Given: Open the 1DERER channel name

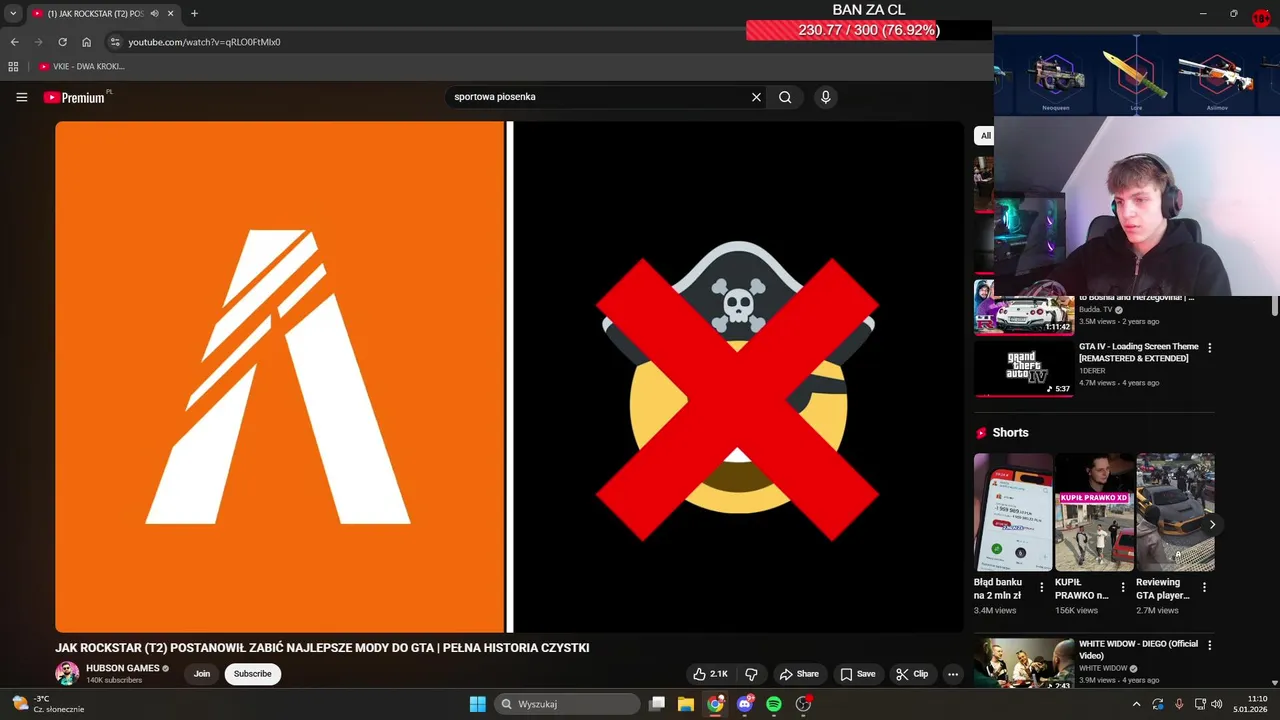Looking at the screenshot, I should (x=1092, y=371).
